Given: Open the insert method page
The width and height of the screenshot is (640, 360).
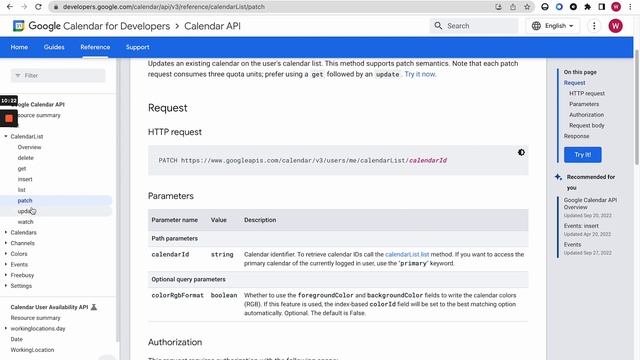Looking at the screenshot, I should pos(25,179).
